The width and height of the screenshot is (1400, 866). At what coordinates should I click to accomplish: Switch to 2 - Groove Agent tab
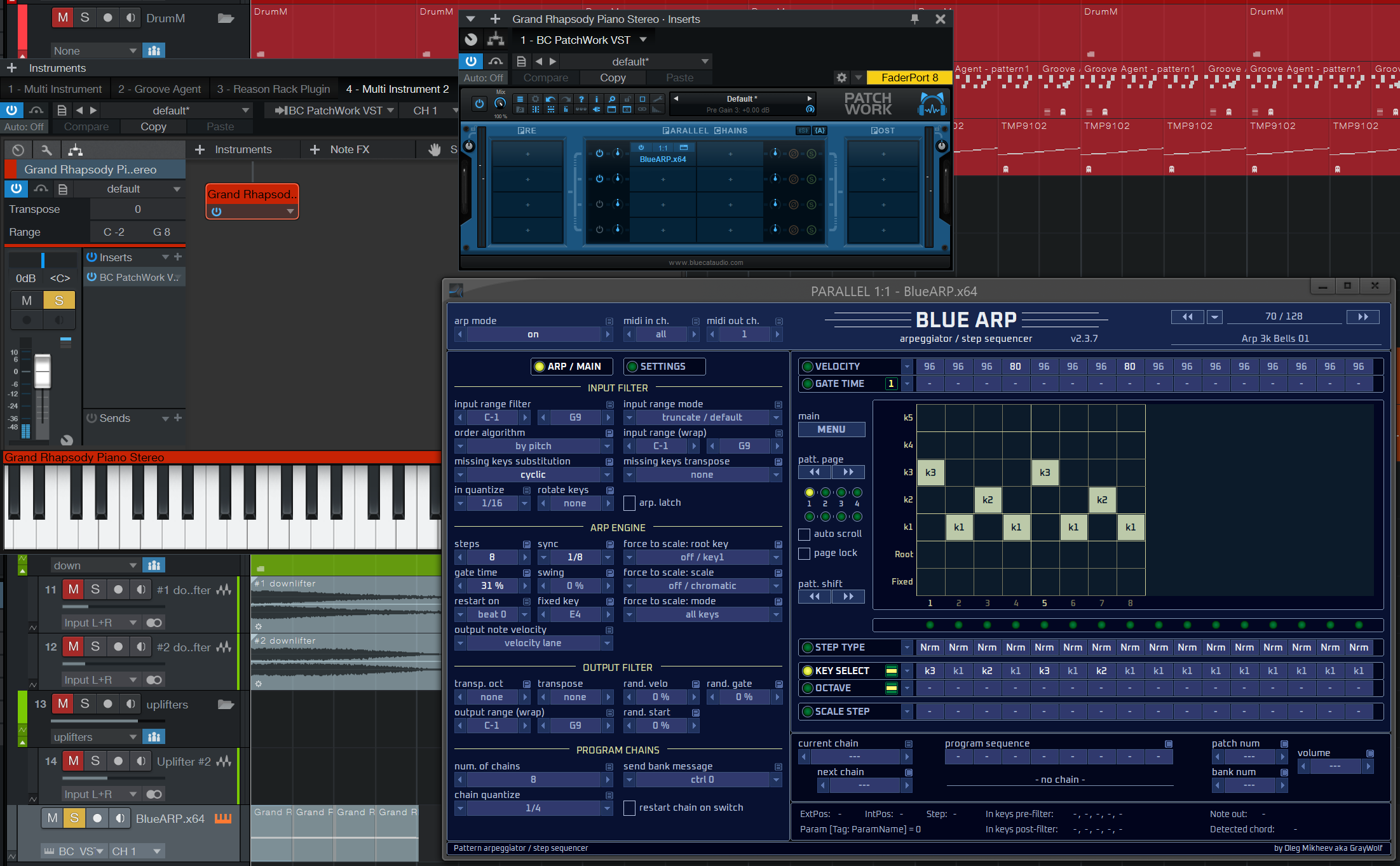click(x=159, y=89)
